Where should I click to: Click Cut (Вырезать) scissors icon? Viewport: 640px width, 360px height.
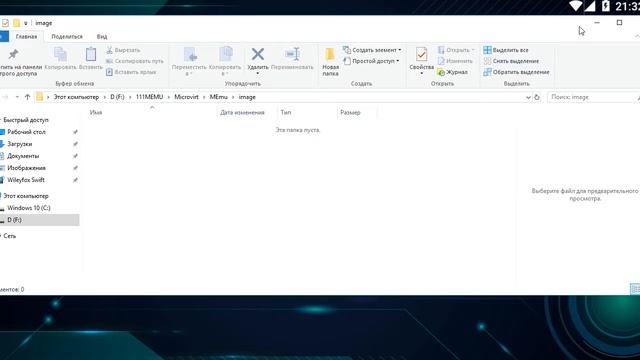[109, 50]
